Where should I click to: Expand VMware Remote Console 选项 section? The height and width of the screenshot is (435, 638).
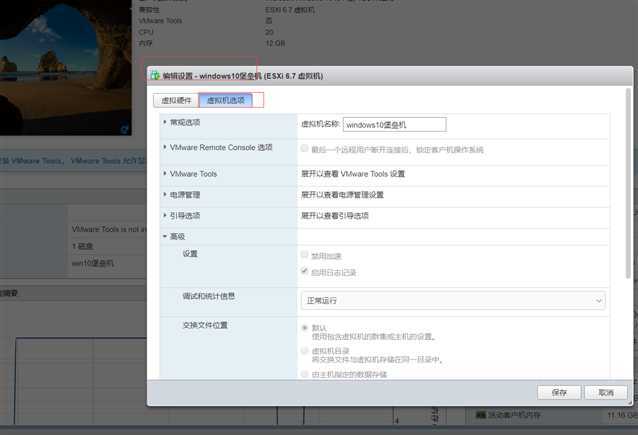click(x=165, y=147)
